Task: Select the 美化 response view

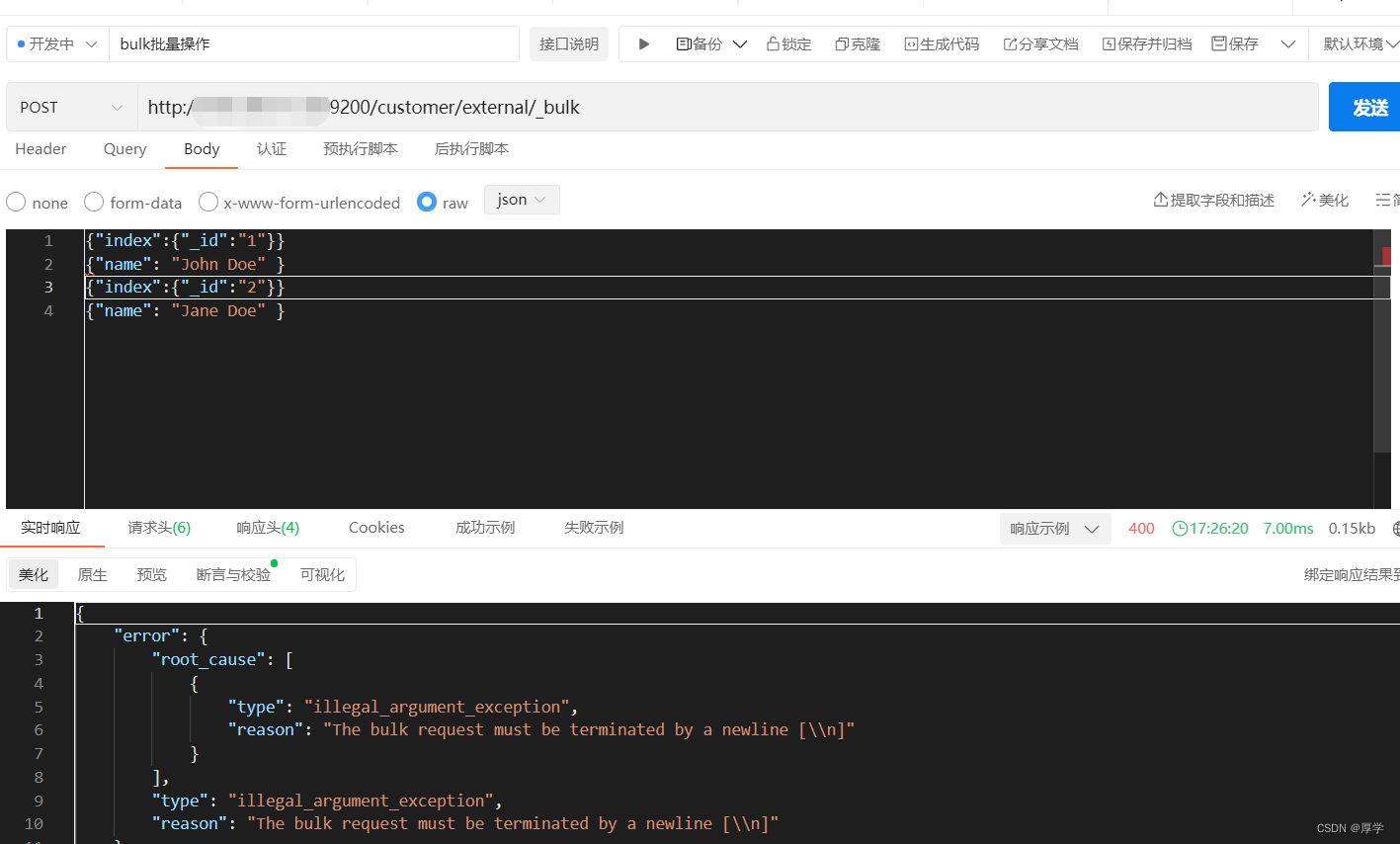Action: tap(34, 574)
